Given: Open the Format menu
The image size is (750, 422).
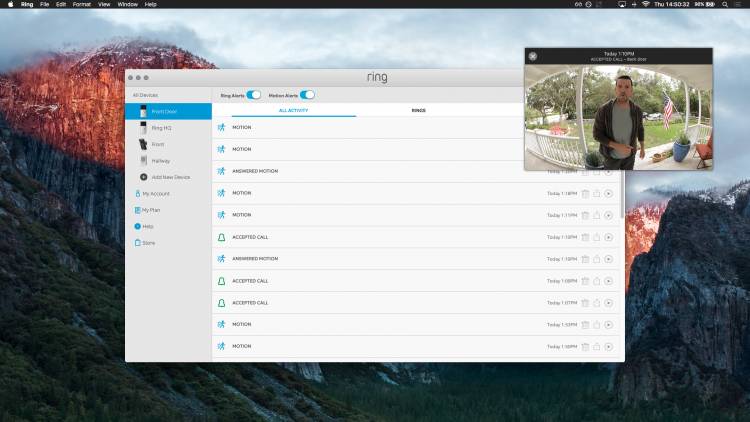Looking at the screenshot, I should (x=82, y=4).
